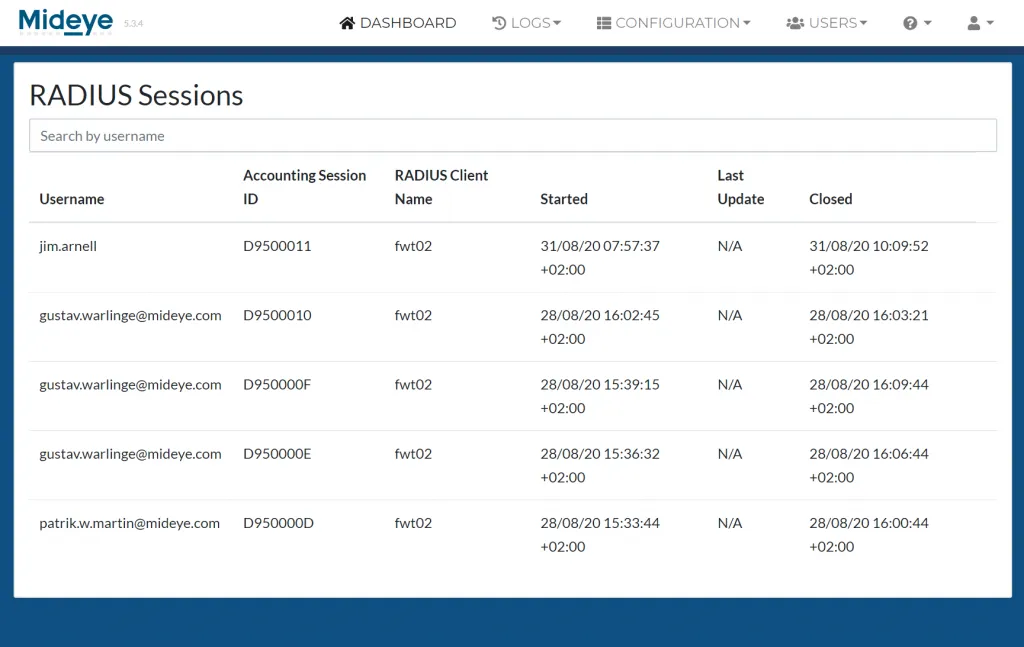Click the Started column header
The height and width of the screenshot is (647, 1024).
[x=563, y=198]
